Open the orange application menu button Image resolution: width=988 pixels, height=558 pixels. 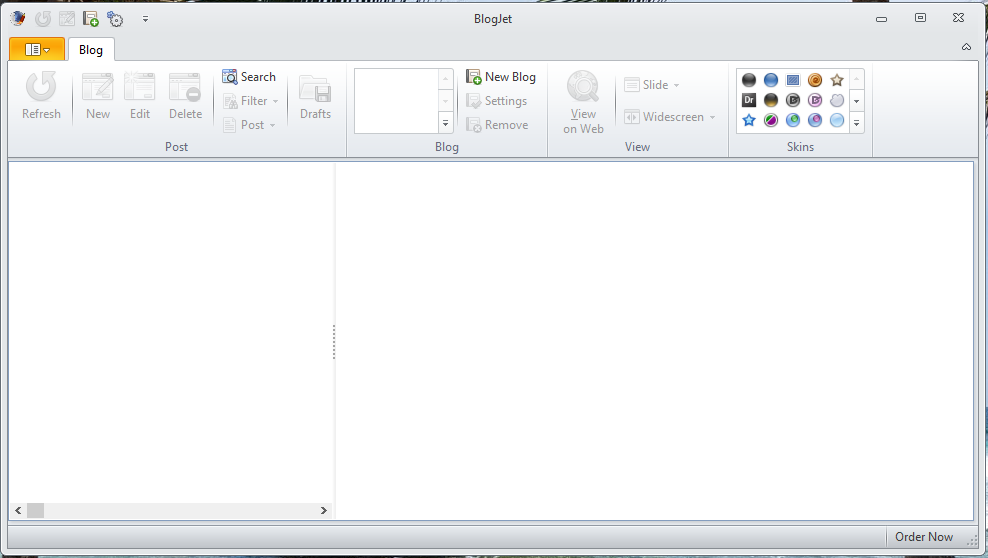pyautogui.click(x=37, y=49)
